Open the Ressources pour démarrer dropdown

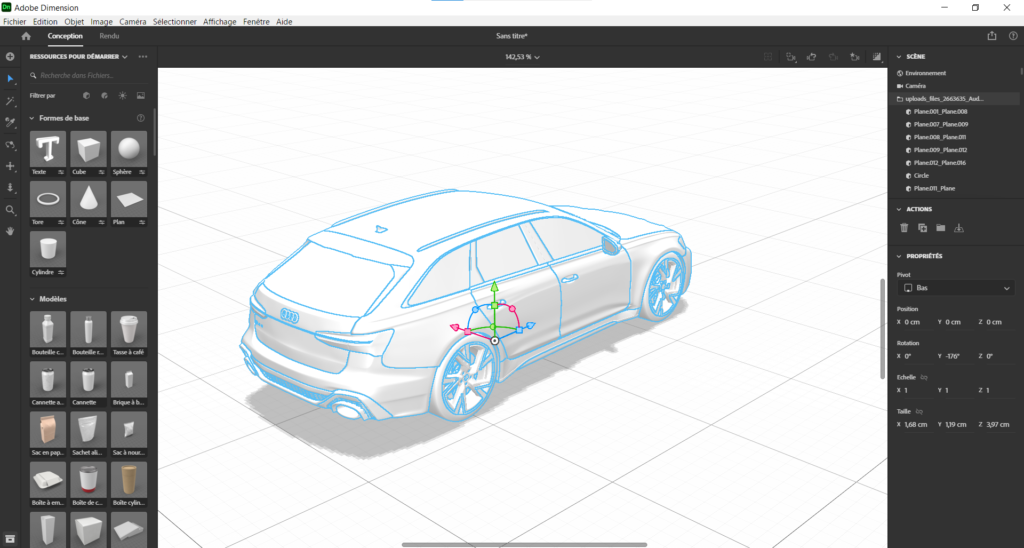click(x=78, y=57)
